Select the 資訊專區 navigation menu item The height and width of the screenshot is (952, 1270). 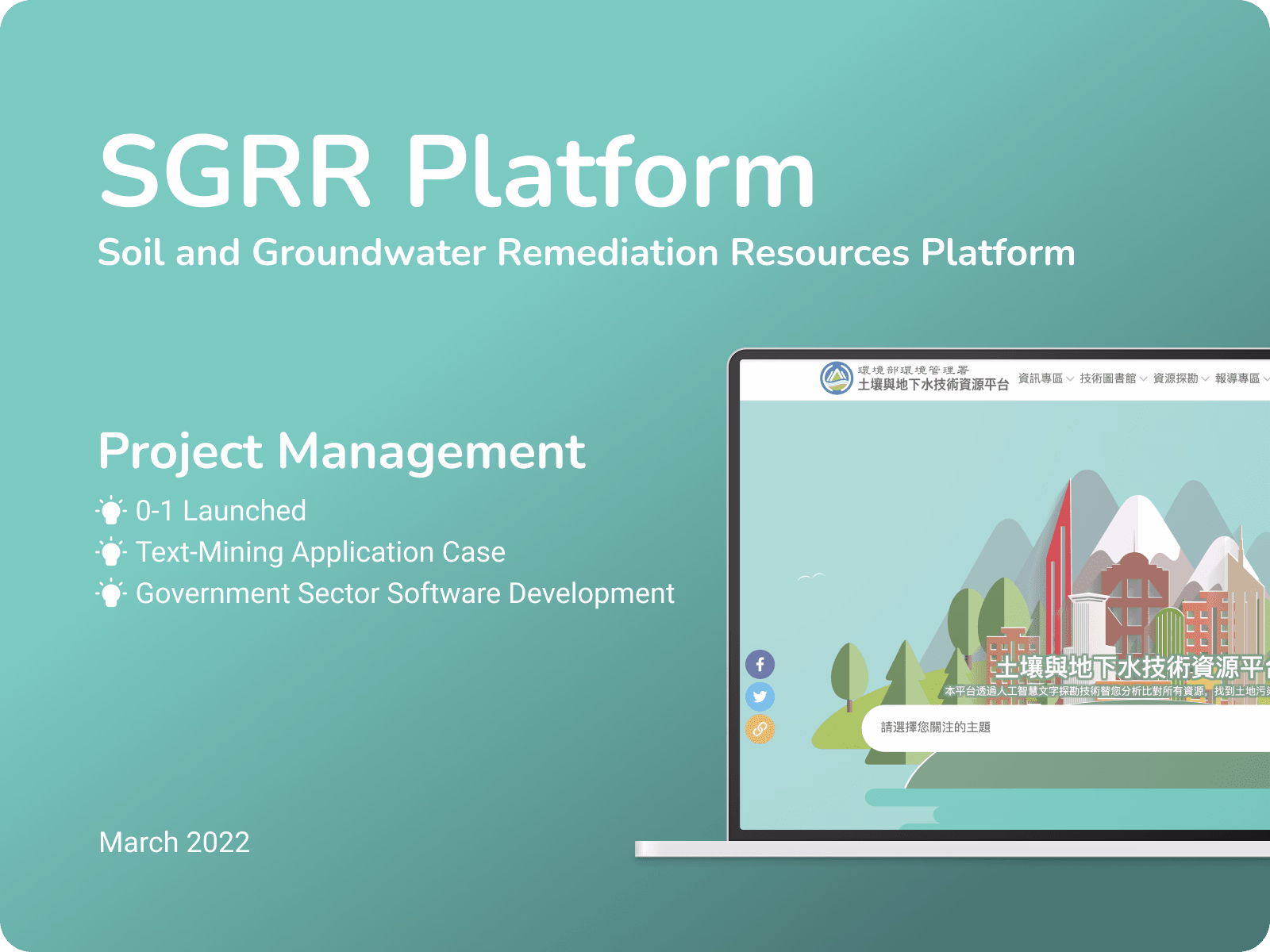(1041, 378)
